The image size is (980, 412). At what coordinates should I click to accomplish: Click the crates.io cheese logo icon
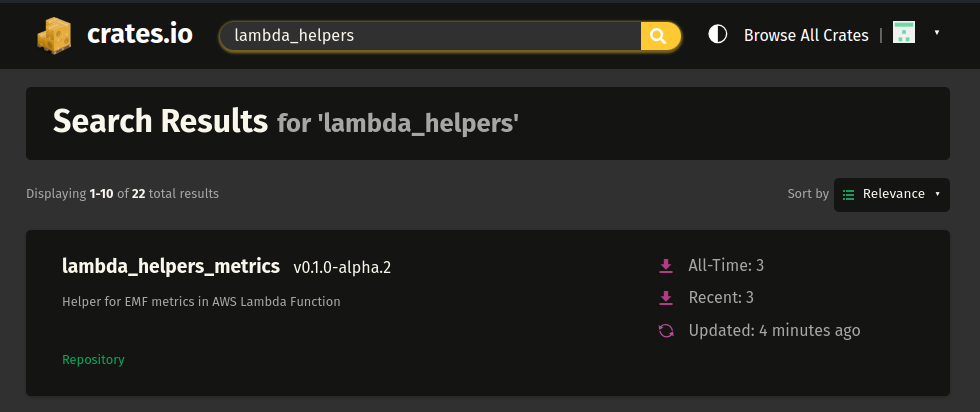click(57, 36)
